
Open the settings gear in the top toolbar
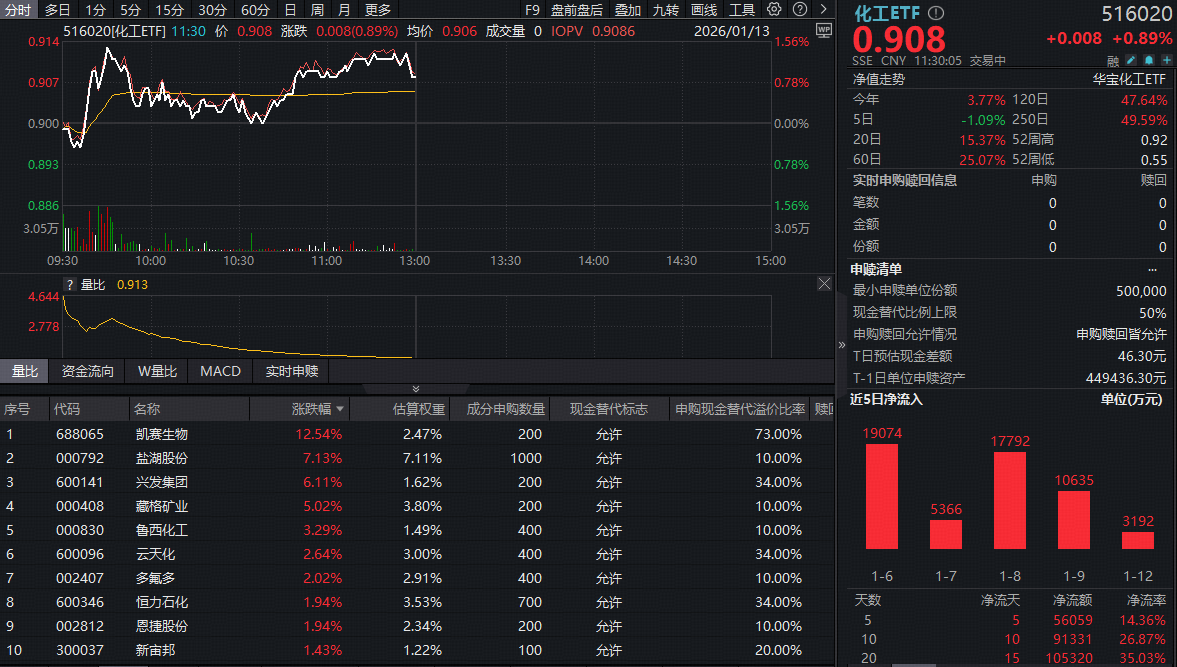click(773, 9)
